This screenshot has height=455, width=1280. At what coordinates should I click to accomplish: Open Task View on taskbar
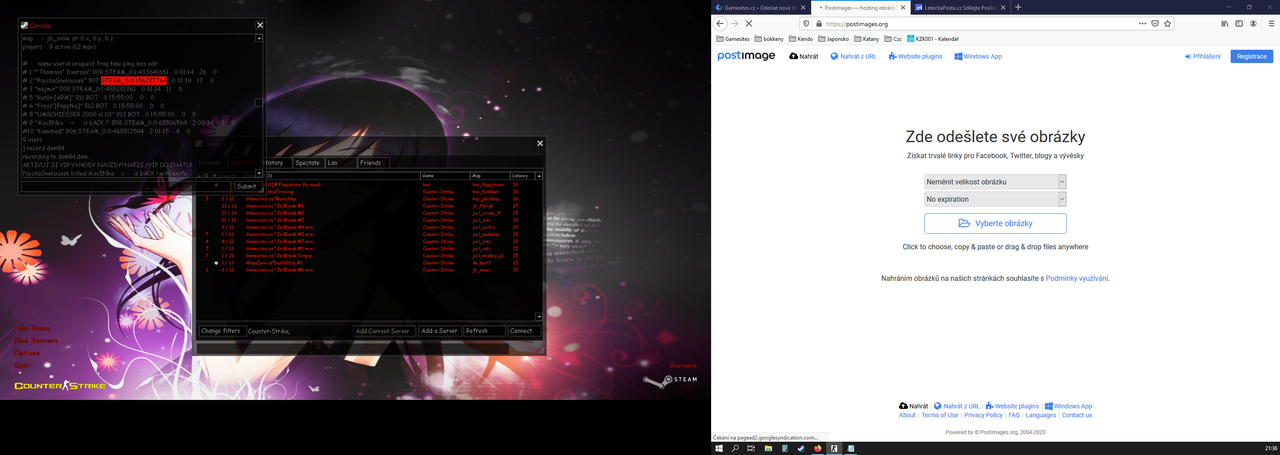(752, 448)
